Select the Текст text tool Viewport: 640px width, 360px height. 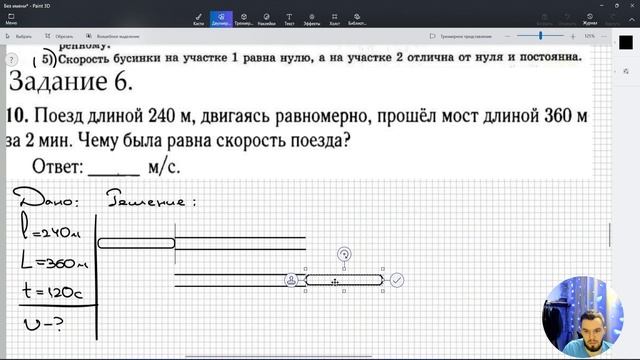pyautogui.click(x=289, y=19)
